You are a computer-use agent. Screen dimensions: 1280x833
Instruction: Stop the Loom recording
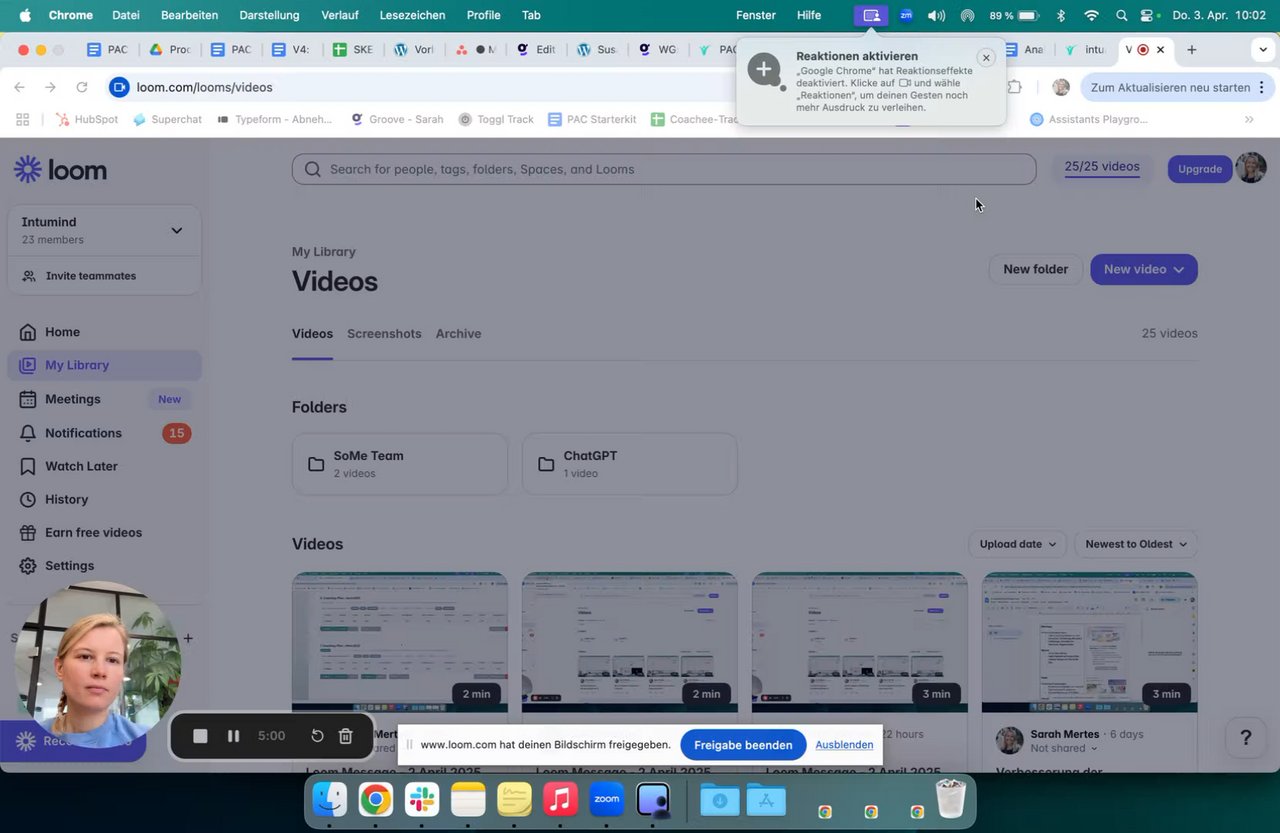pos(200,736)
